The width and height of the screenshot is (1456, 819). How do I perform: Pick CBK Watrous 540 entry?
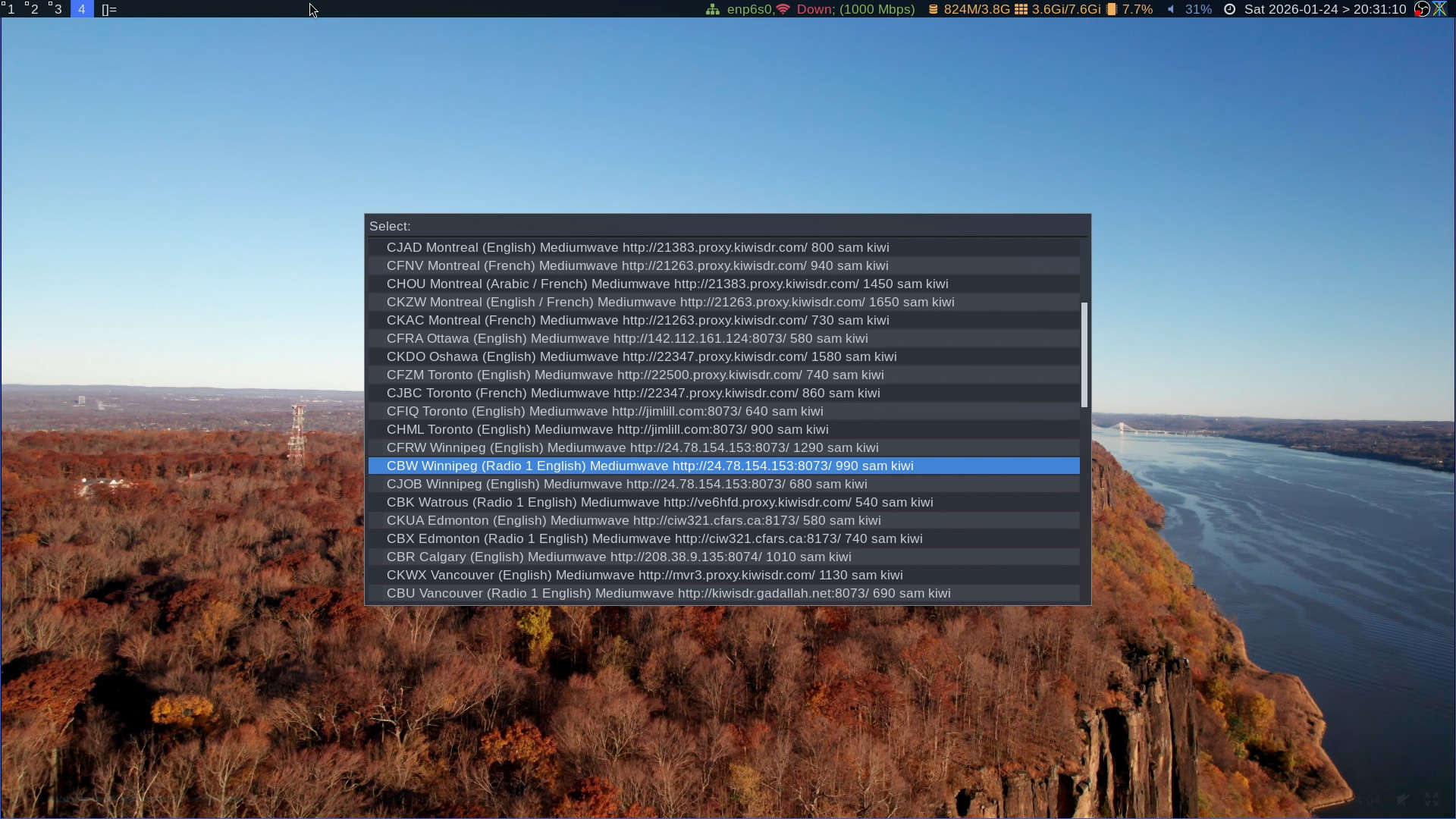[724, 502]
